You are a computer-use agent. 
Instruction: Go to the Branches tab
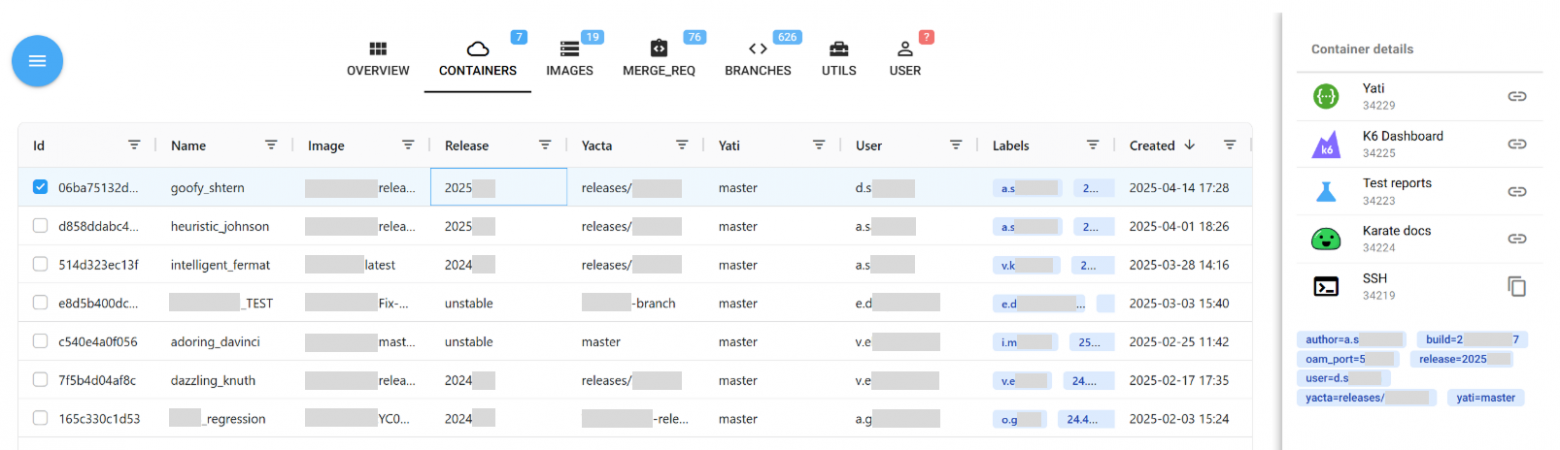pos(758,60)
